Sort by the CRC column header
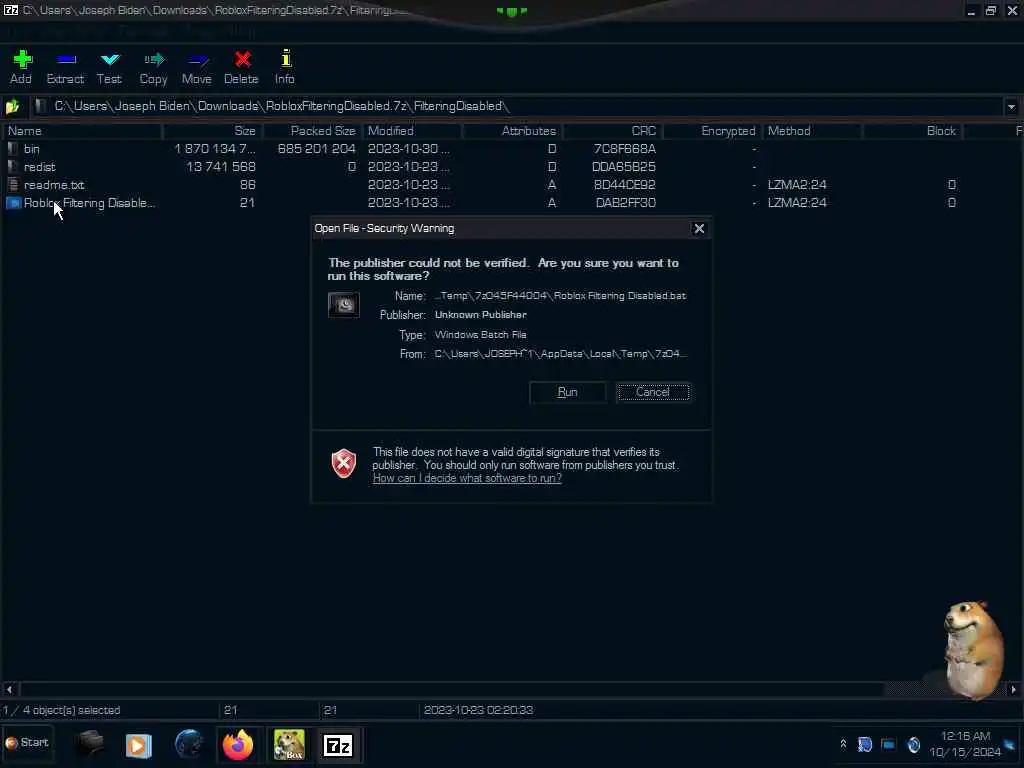Viewport: 1024px width, 768px height. point(612,131)
